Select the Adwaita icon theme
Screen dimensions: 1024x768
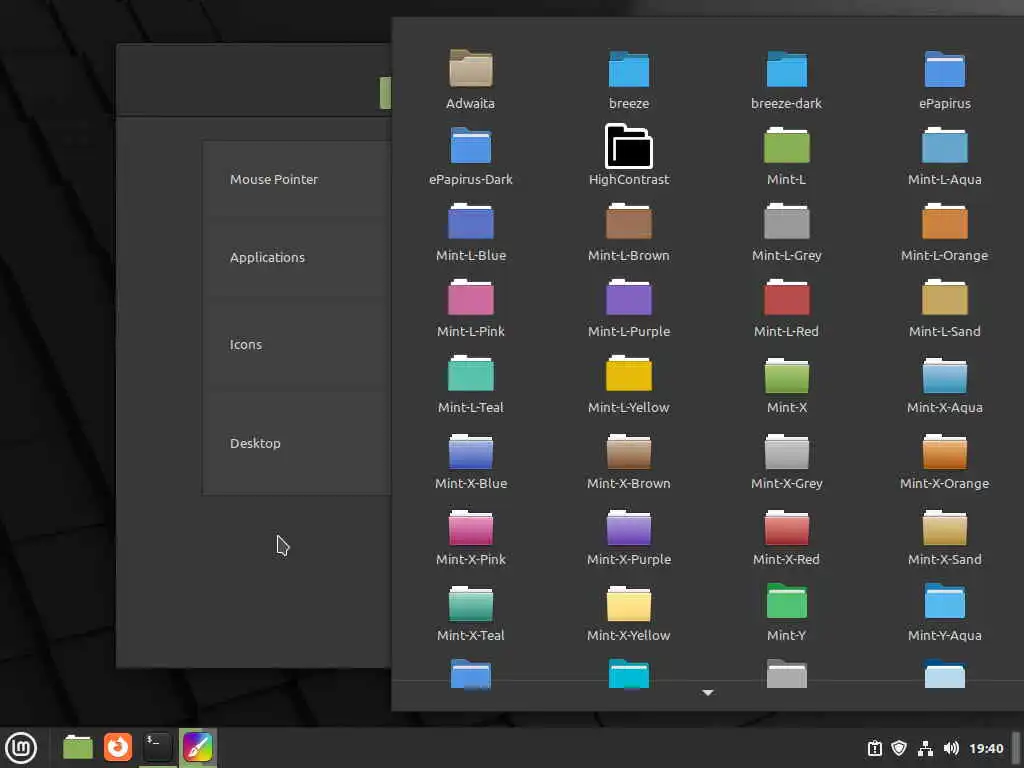pyautogui.click(x=470, y=80)
